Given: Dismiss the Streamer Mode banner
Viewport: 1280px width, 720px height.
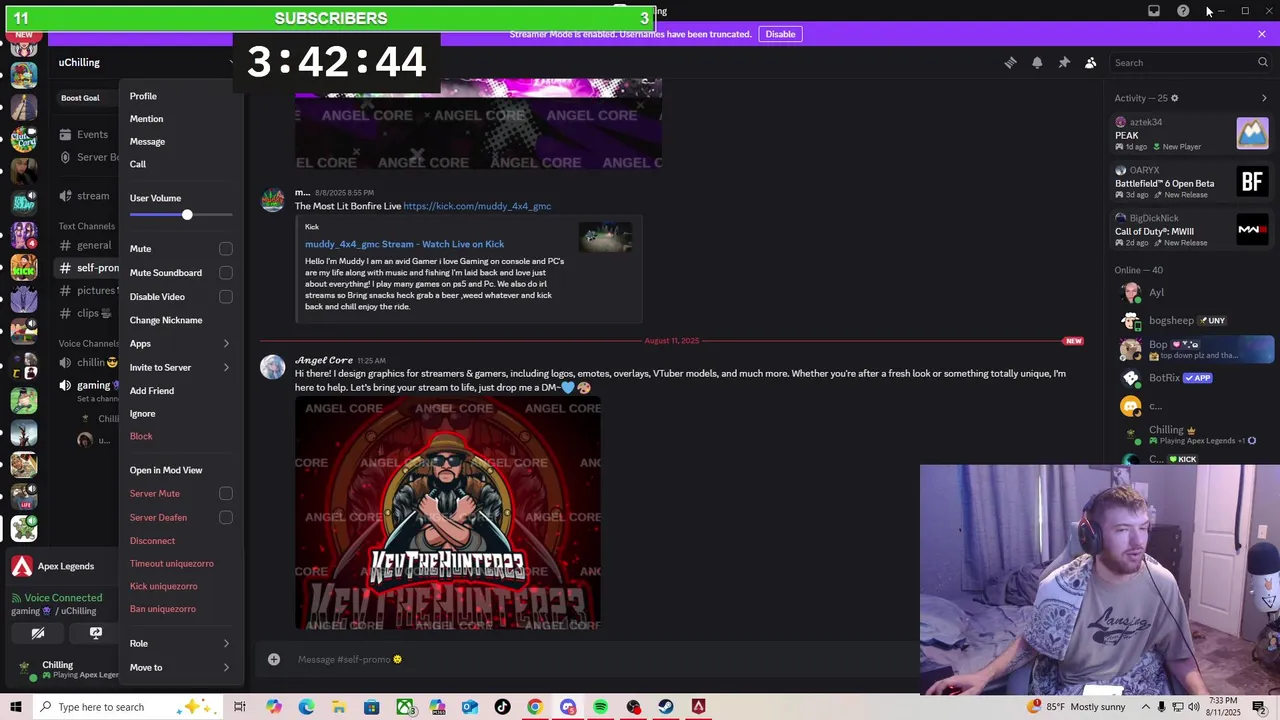Looking at the screenshot, I should pyautogui.click(x=1262, y=34).
